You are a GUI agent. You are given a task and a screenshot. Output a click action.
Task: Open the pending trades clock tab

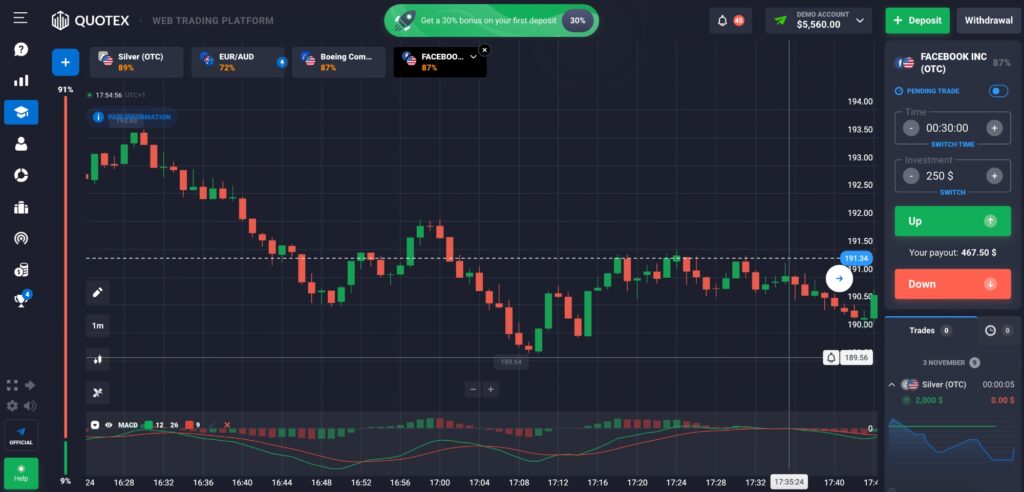999,331
